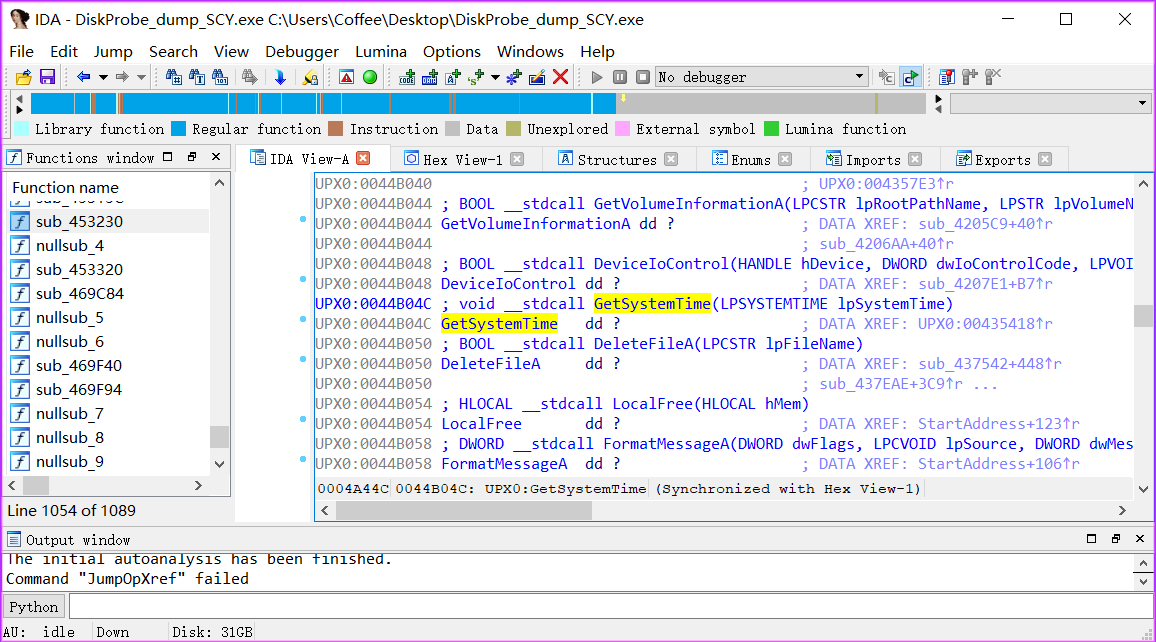The height and width of the screenshot is (642, 1156).
Task: Click the immediate value search binoculars icon
Action: tap(174, 77)
